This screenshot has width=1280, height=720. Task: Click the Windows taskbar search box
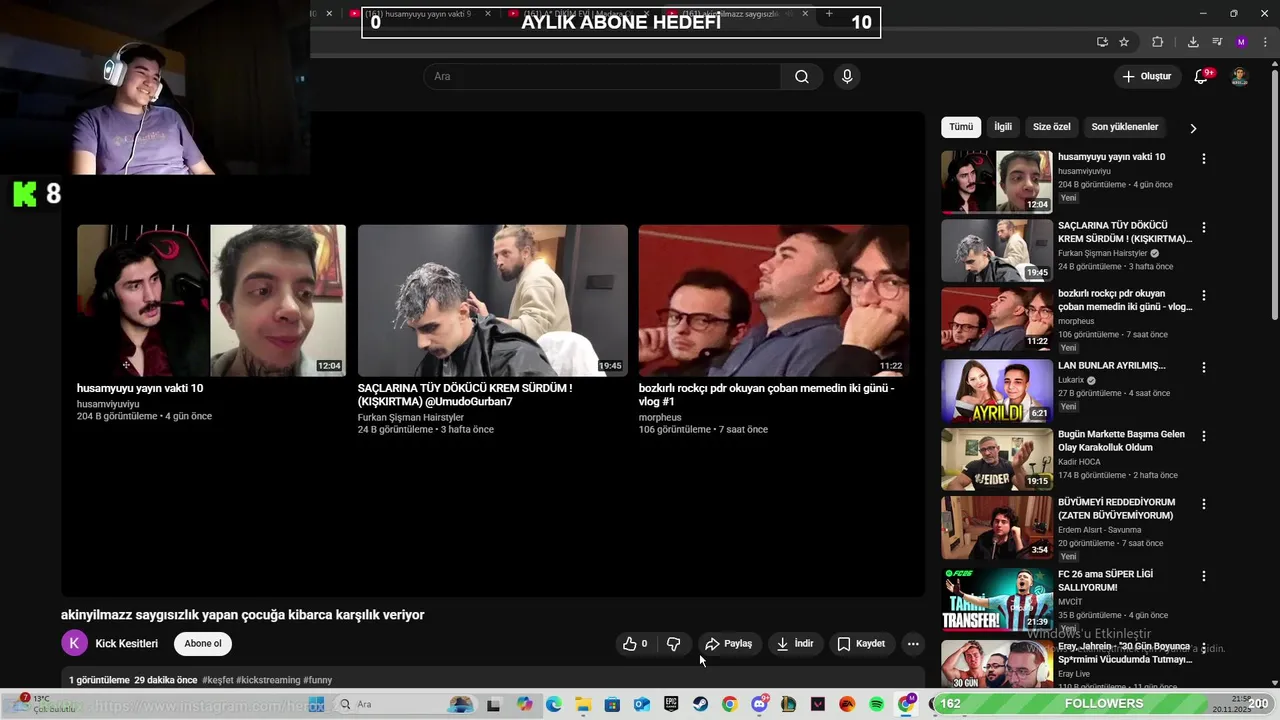pyautogui.click(x=403, y=704)
